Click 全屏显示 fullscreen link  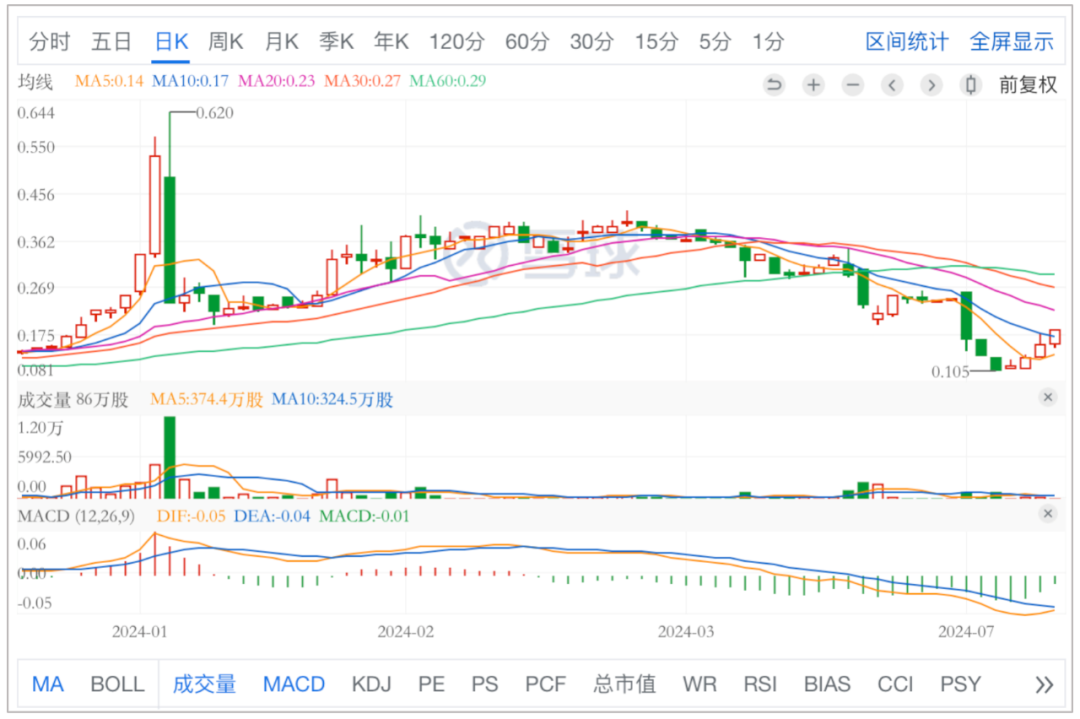(1011, 41)
